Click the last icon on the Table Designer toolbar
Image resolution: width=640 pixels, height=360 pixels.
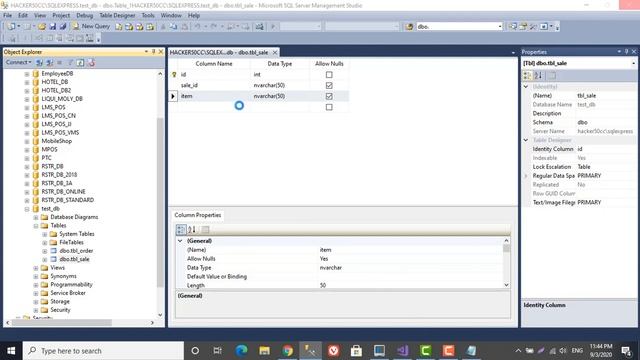click(89, 38)
